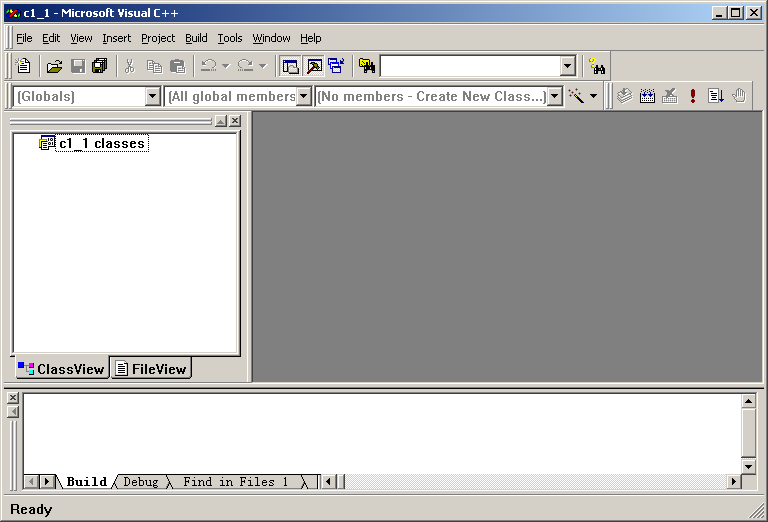Click the output panel dock arrow button
This screenshot has width=768, height=522.
(13, 412)
